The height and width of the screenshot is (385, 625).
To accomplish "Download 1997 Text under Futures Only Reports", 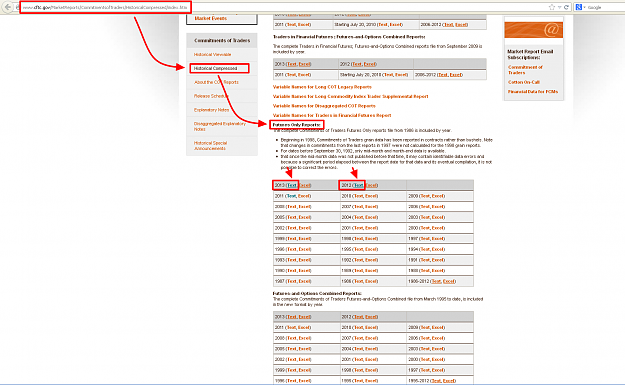I will pos(425,239).
